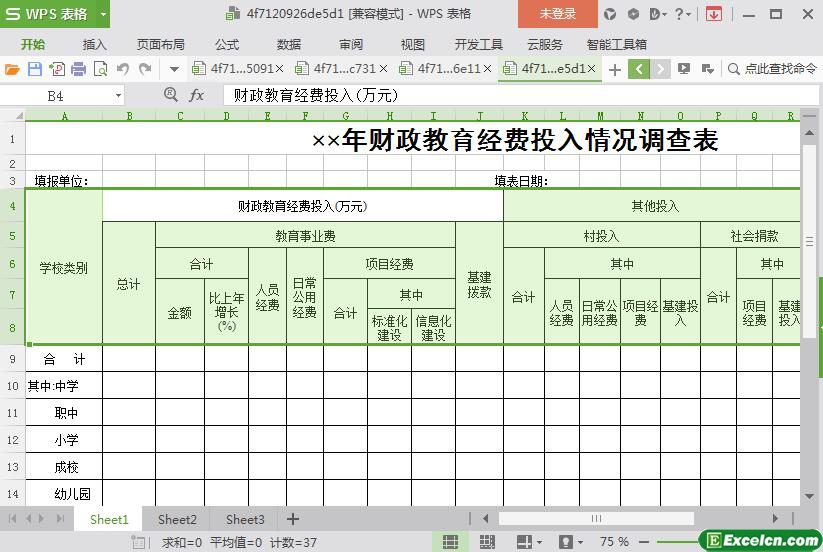Click the open folder icon in toolbar
The image size is (823, 552).
[x=12, y=69]
